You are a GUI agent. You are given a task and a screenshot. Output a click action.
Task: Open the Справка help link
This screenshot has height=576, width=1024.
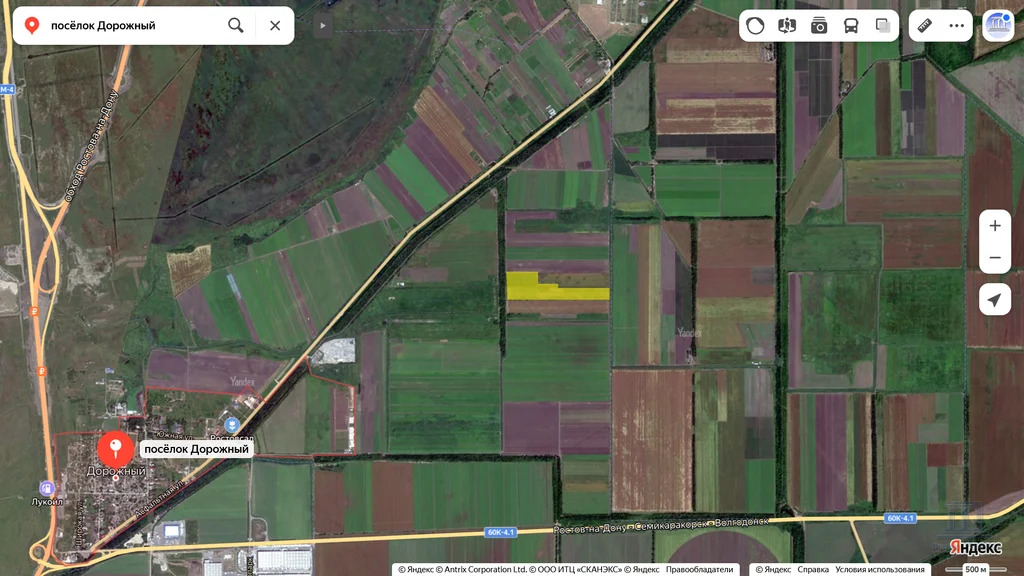pos(813,569)
